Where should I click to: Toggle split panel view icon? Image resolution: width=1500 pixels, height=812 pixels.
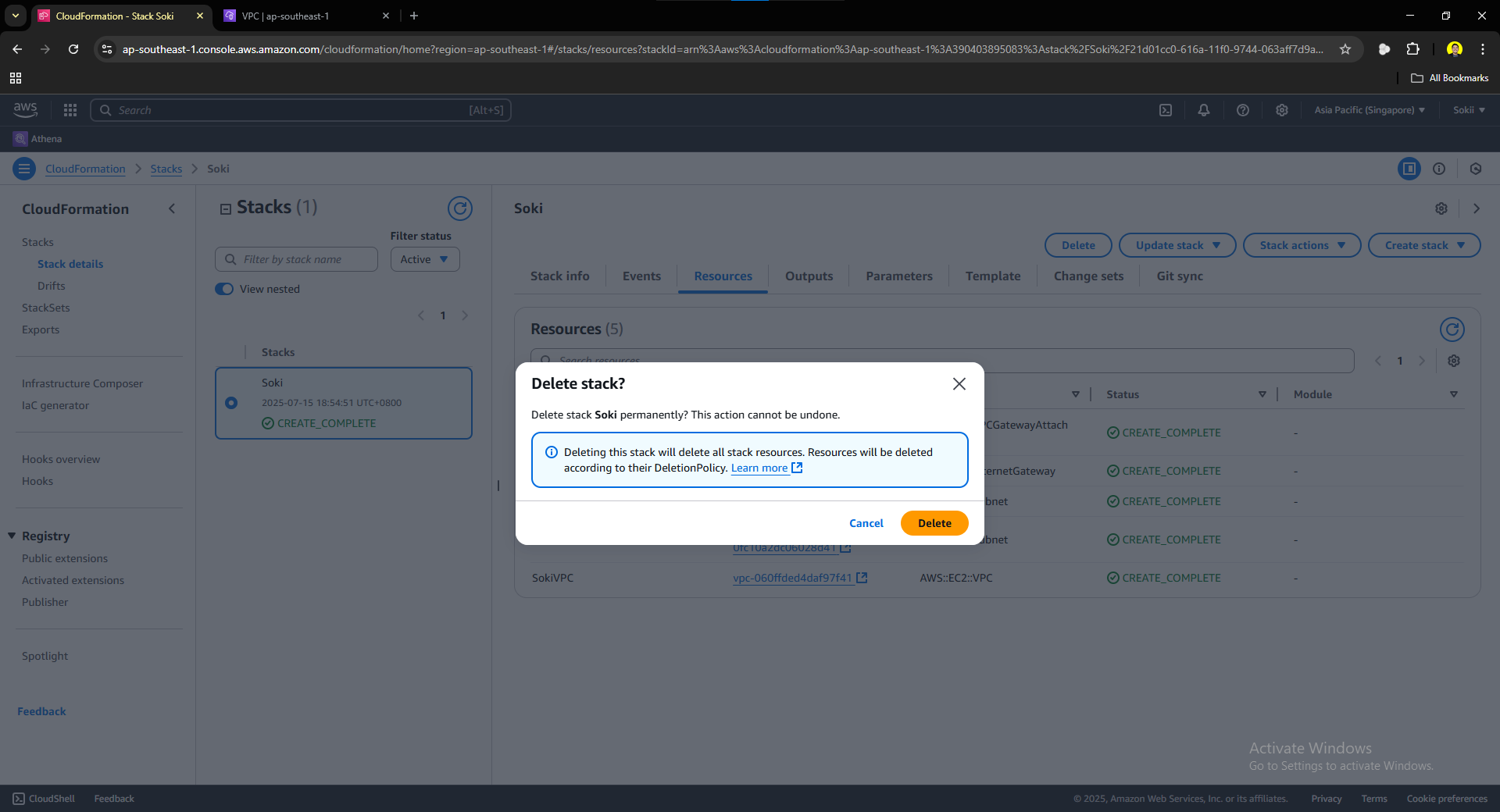point(1409,169)
